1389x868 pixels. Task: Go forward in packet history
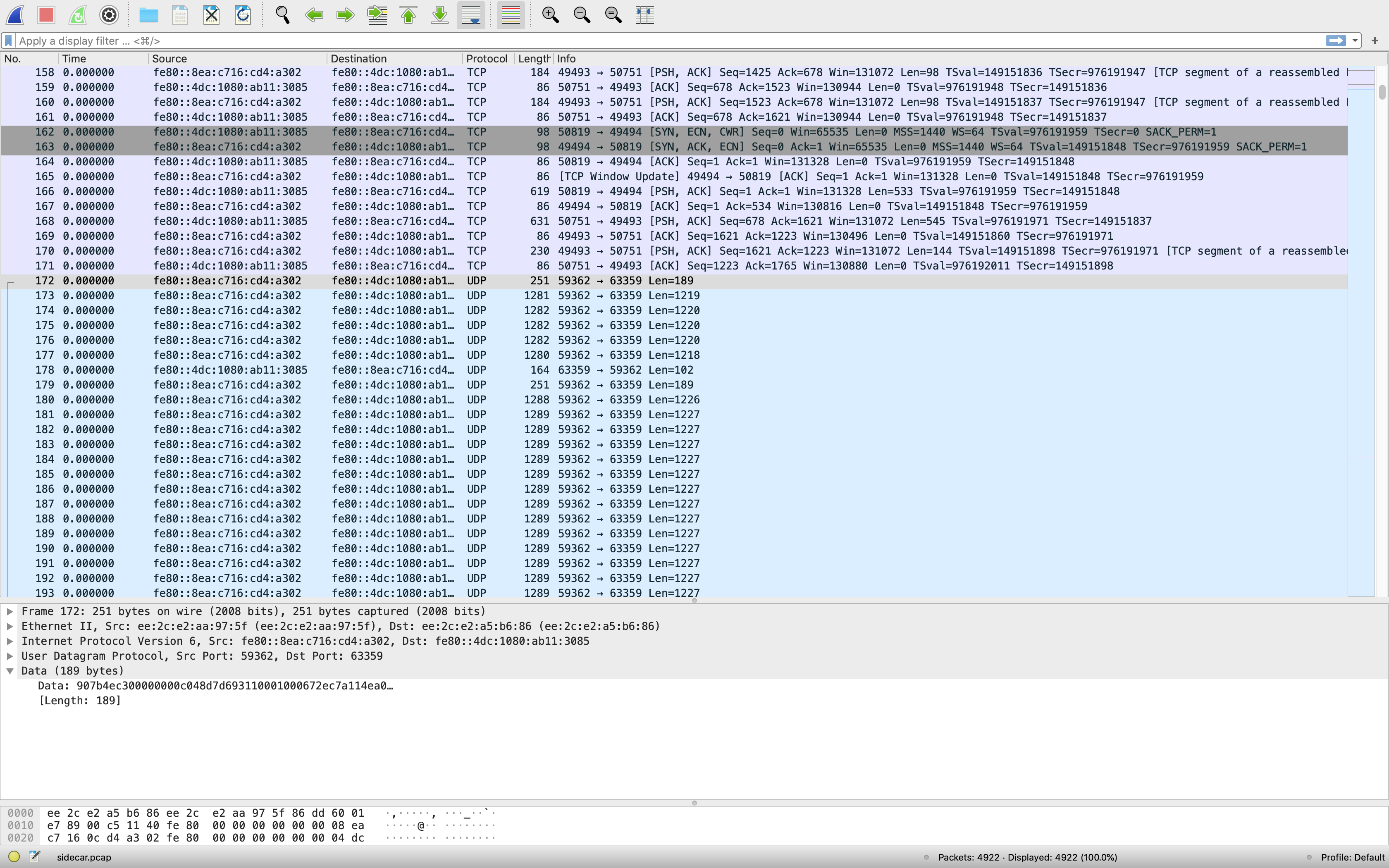point(345,15)
